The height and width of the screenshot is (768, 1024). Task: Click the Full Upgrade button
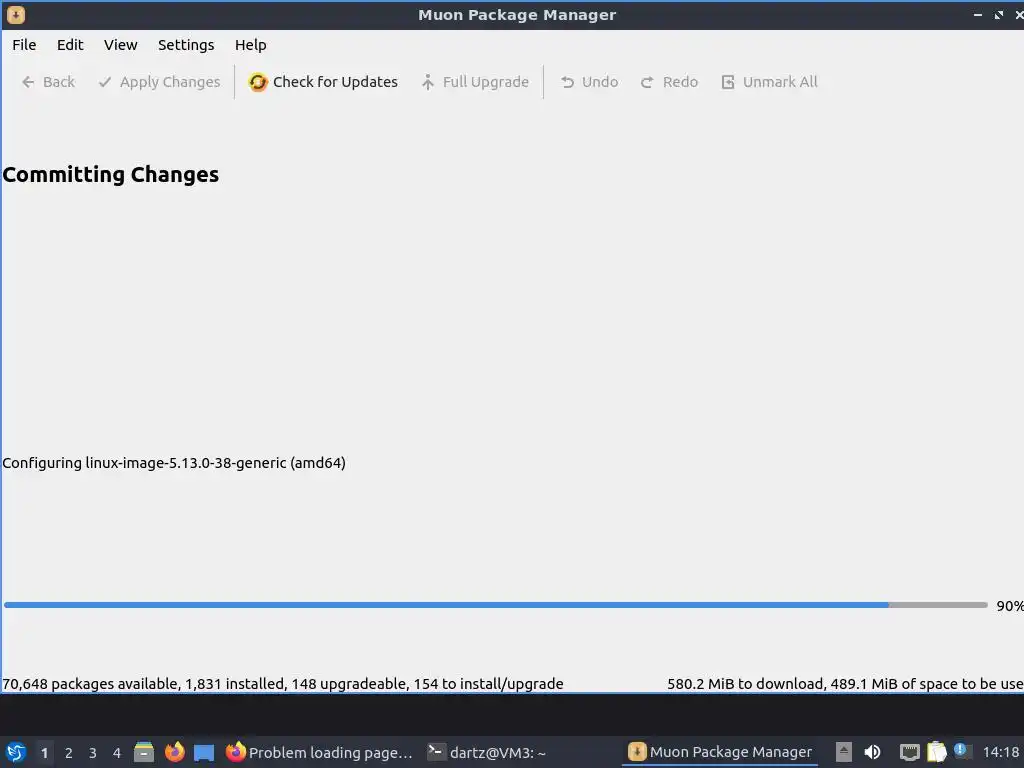point(475,82)
